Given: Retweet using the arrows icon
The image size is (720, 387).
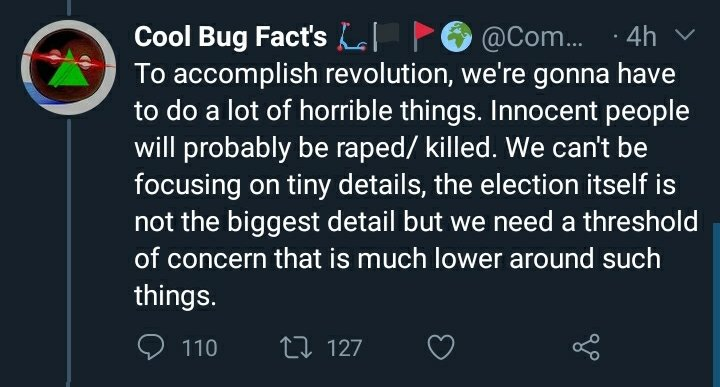Looking at the screenshot, I should tap(296, 348).
